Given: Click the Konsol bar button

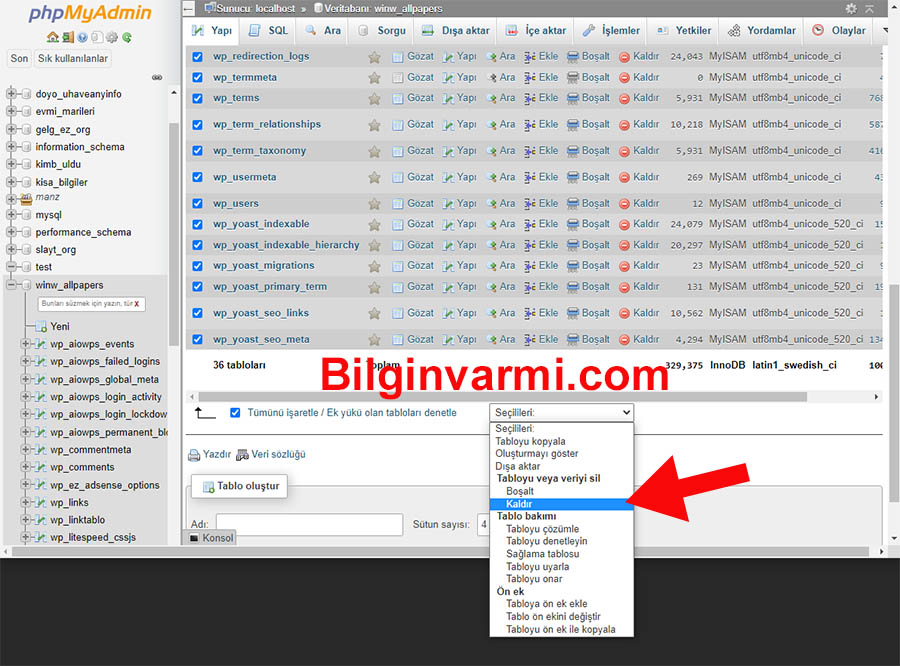Looking at the screenshot, I should [x=211, y=538].
